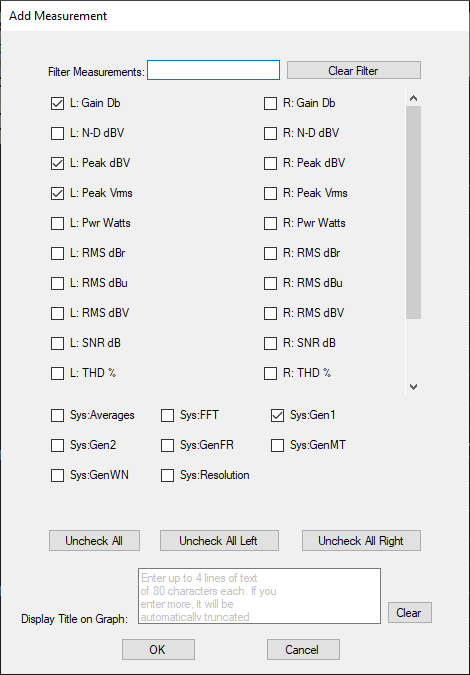Select the R: RMS dBu checkbox

coord(270,283)
